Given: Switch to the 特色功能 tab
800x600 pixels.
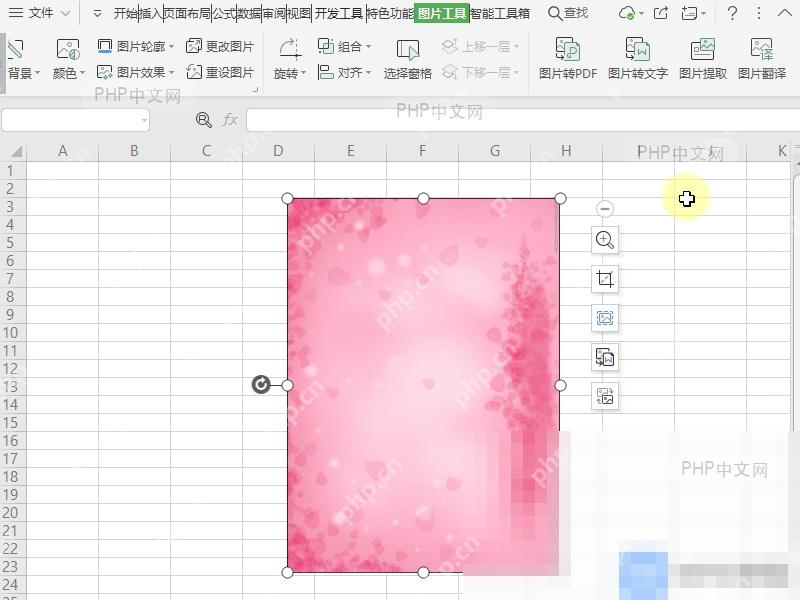Looking at the screenshot, I should [x=391, y=13].
